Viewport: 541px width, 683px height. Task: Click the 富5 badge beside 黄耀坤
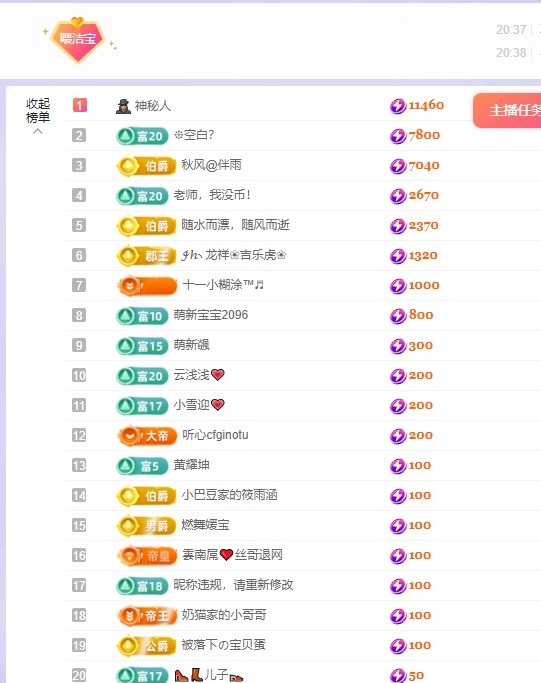(142, 466)
